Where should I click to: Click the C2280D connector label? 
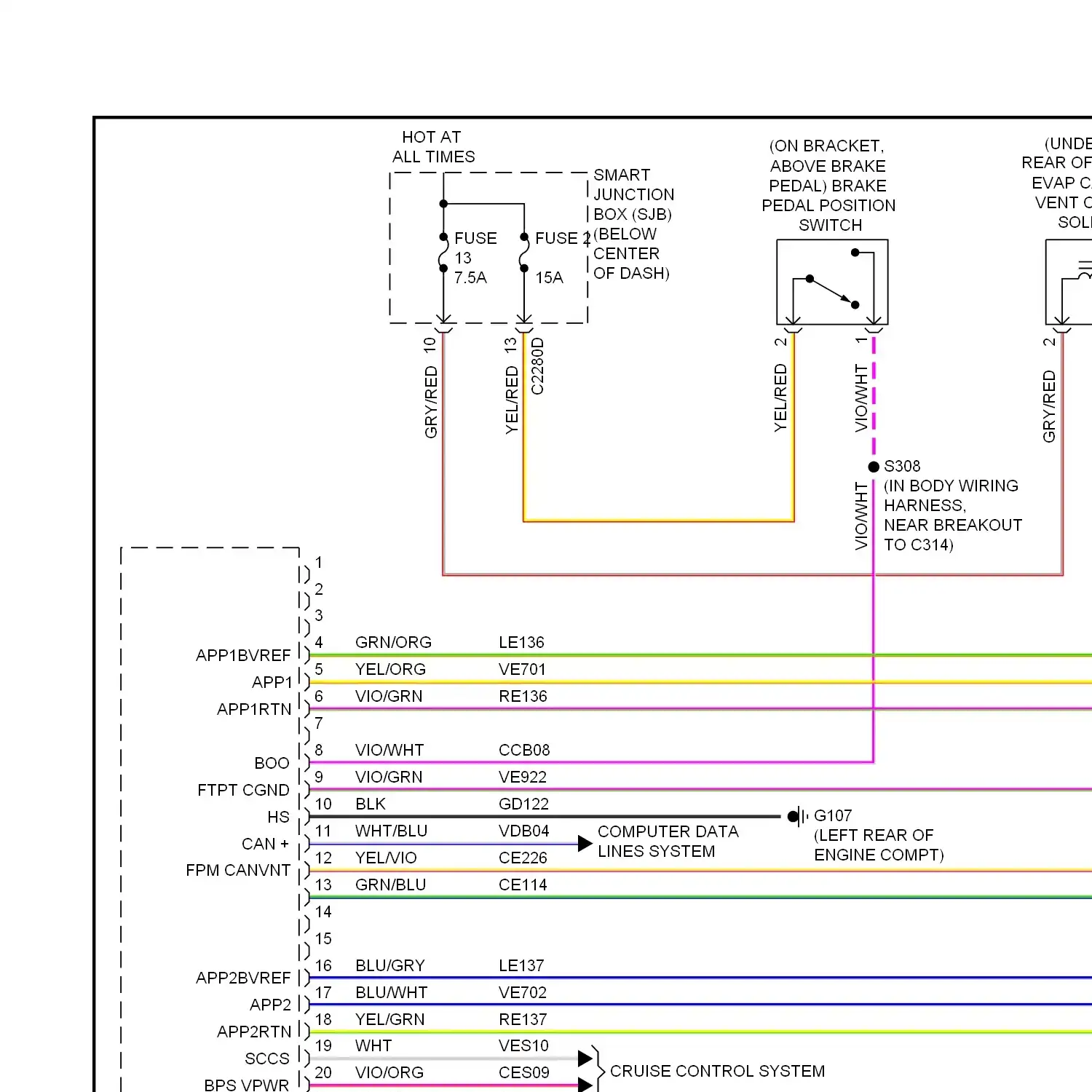click(x=537, y=366)
